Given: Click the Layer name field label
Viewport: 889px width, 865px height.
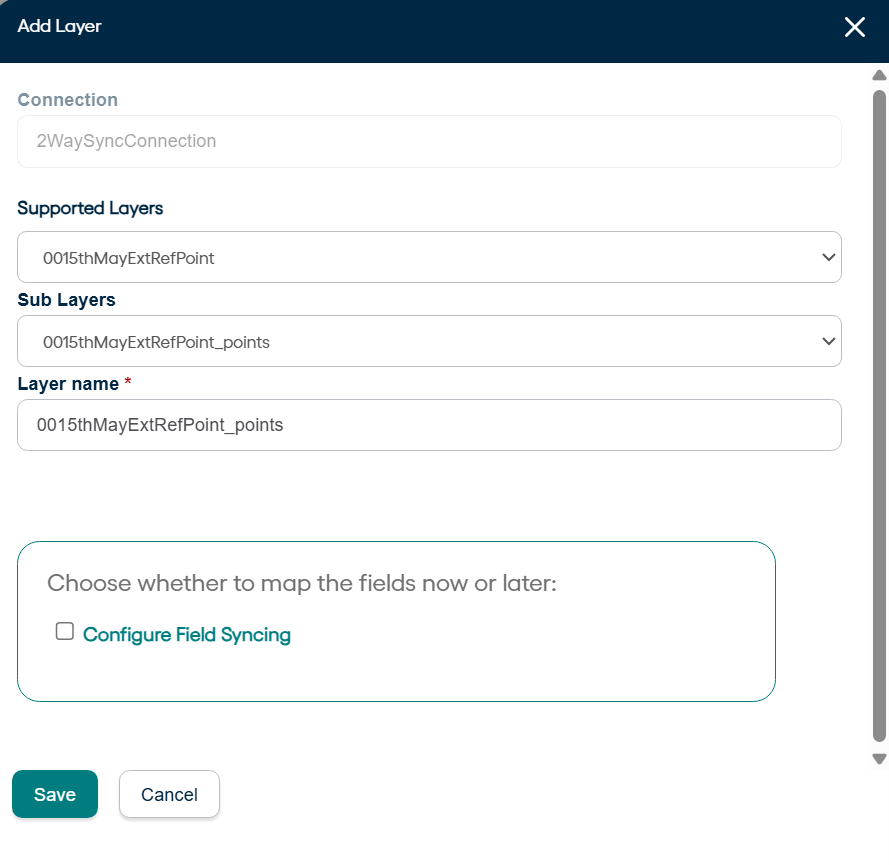Looking at the screenshot, I should (x=68, y=384).
